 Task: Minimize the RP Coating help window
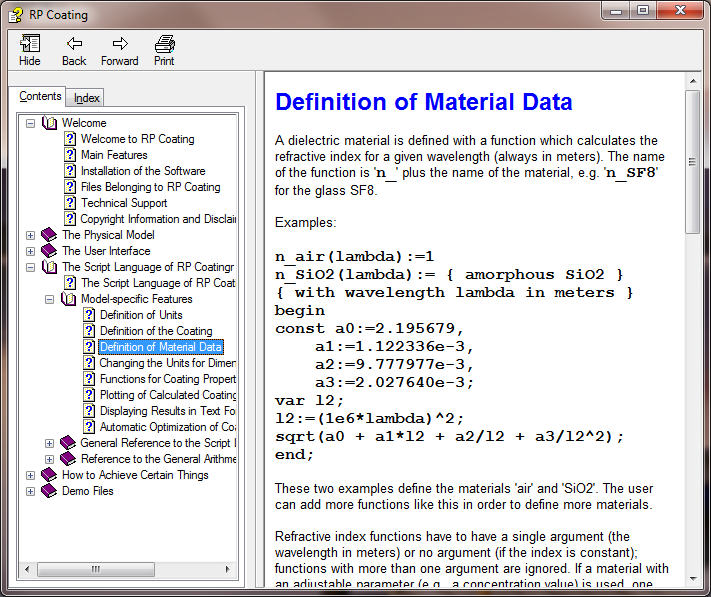point(616,10)
